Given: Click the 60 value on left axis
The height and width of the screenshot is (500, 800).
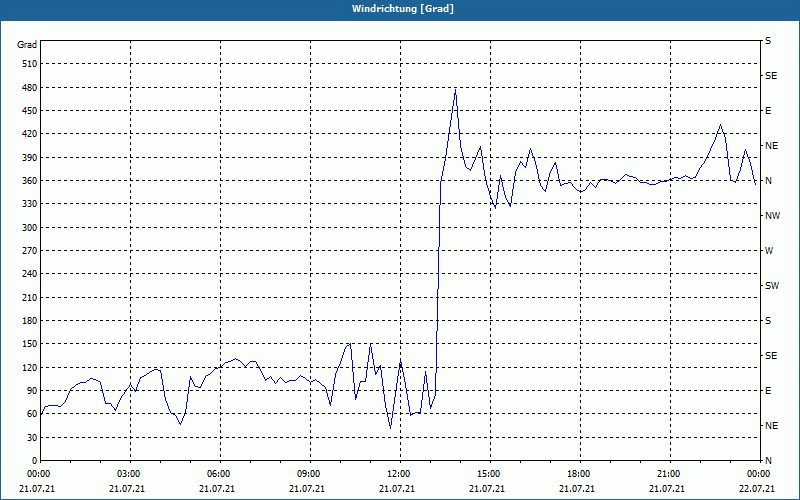Looking at the screenshot, I should tap(32, 414).
